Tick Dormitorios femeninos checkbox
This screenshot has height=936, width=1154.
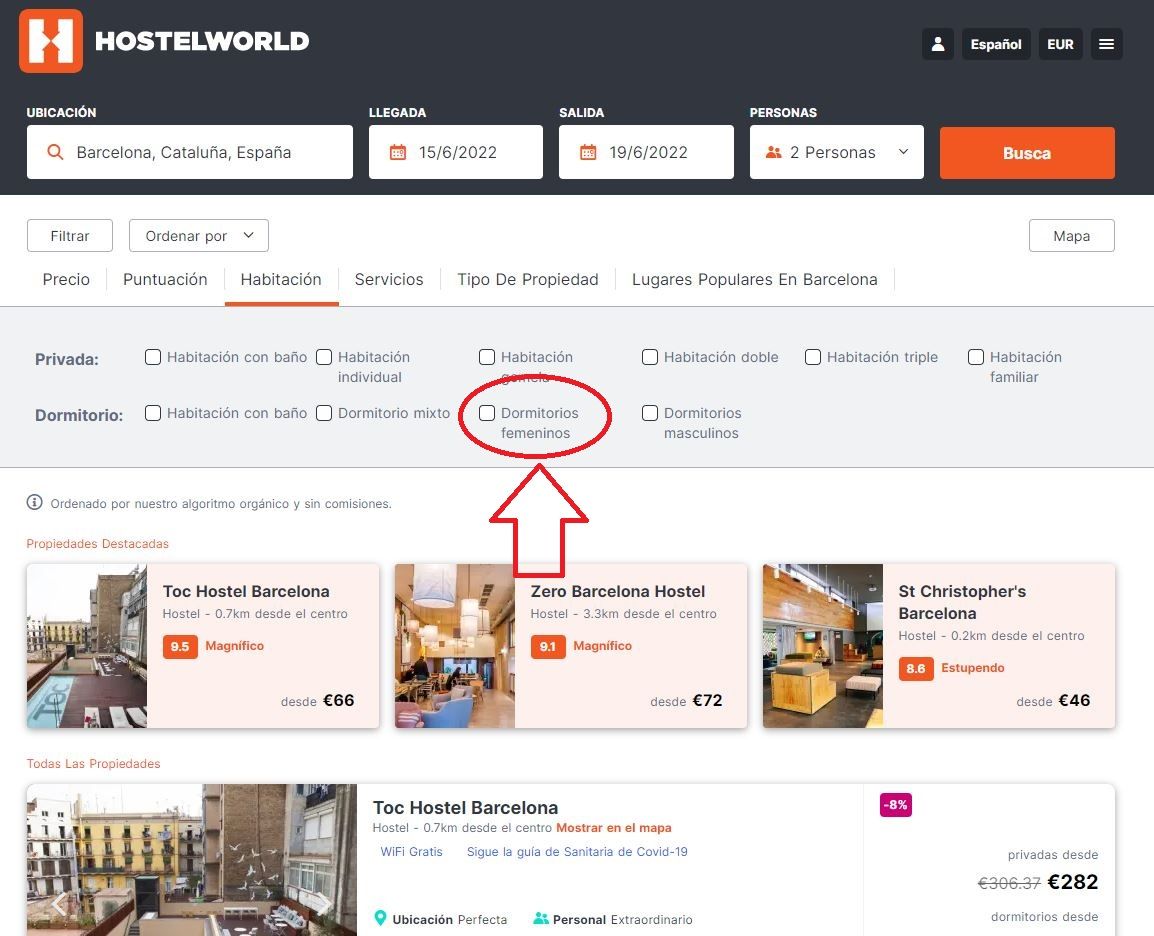pyautogui.click(x=487, y=413)
